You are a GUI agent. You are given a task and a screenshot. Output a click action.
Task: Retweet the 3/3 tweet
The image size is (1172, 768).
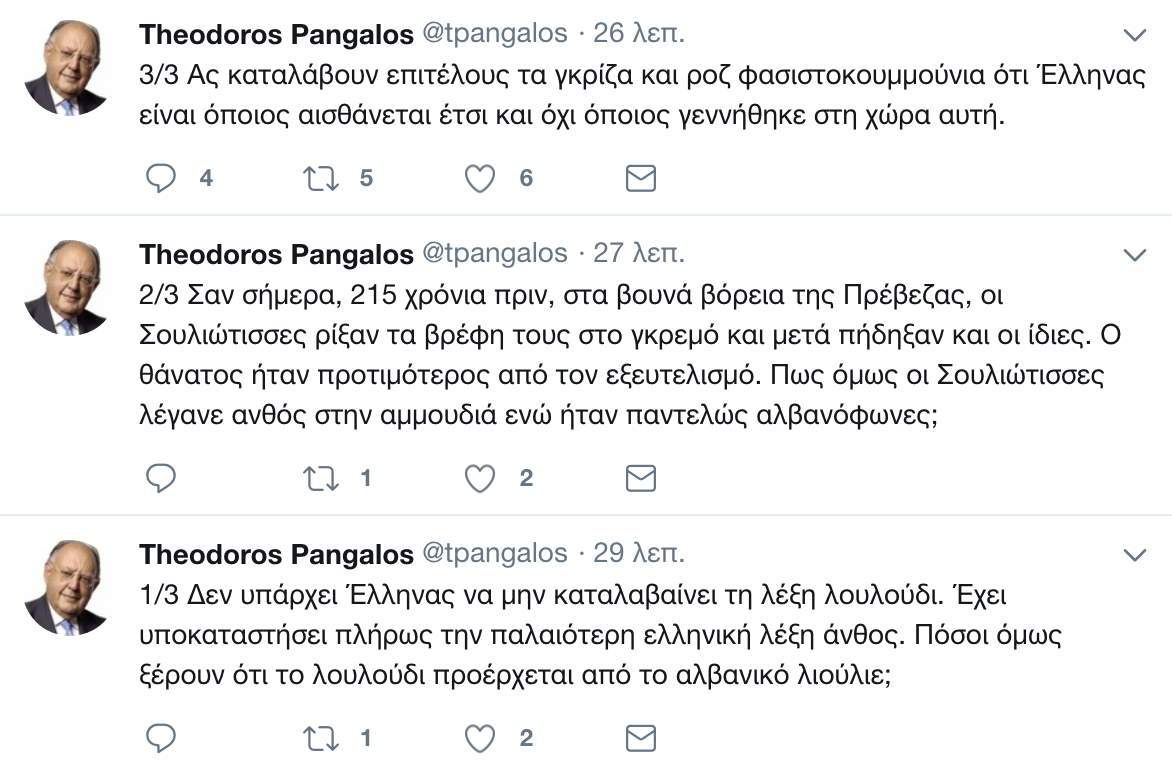(x=321, y=179)
